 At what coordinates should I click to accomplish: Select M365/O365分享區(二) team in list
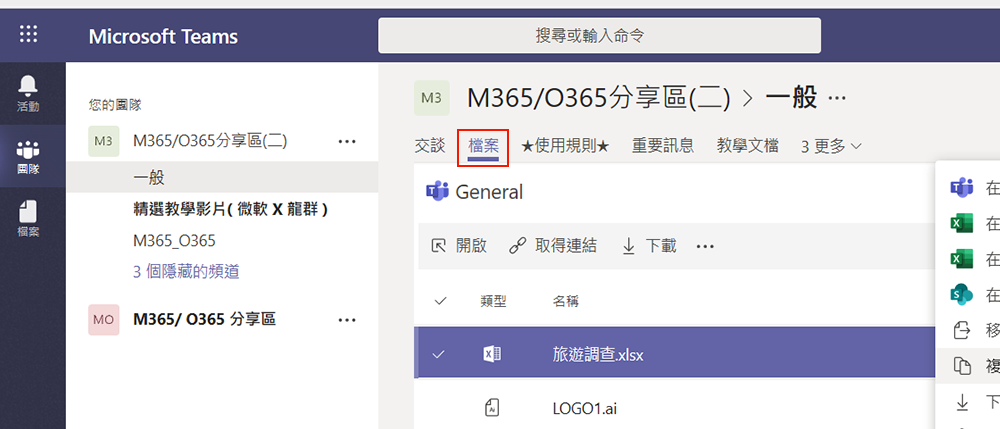tap(210, 142)
